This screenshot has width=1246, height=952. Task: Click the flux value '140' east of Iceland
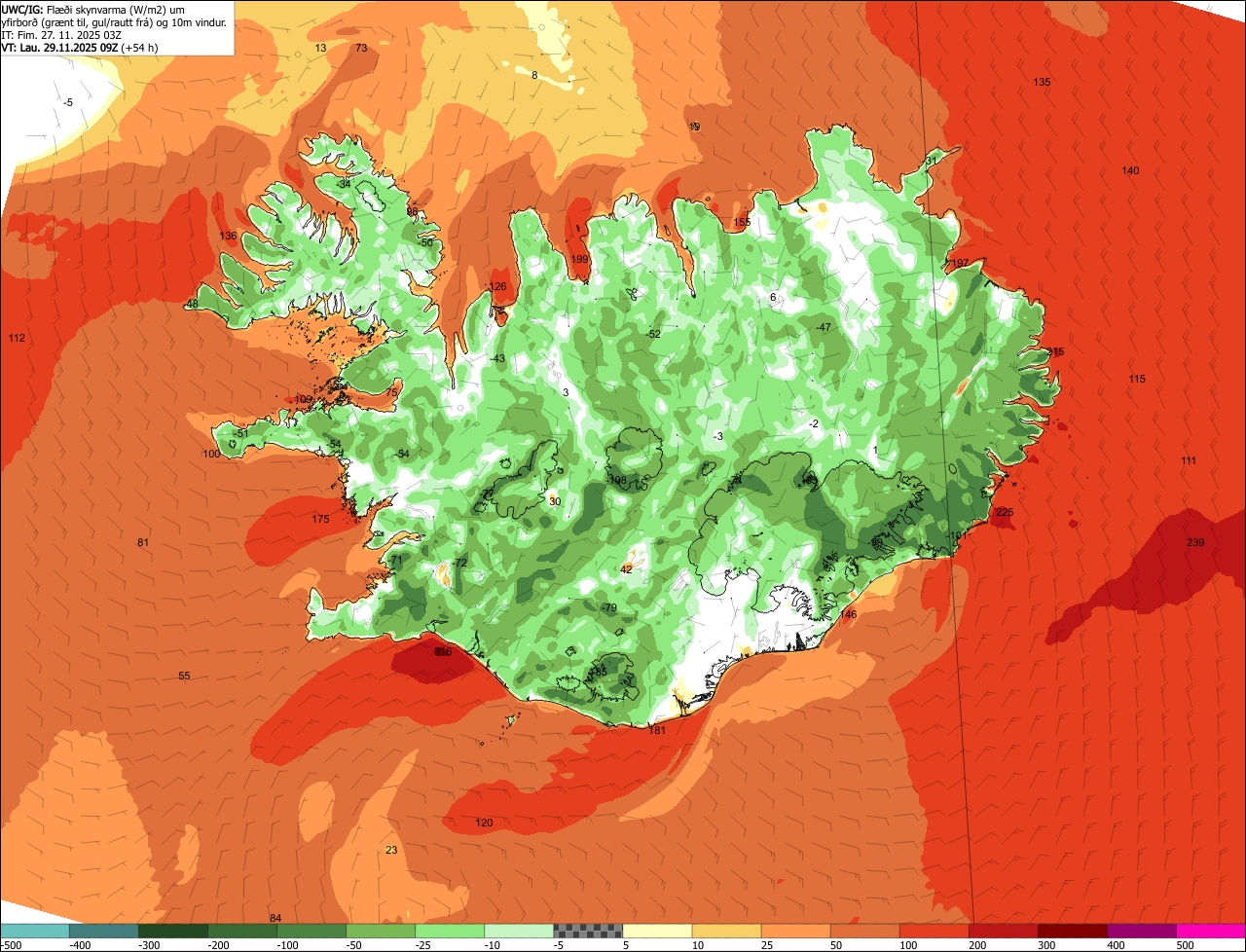click(x=1130, y=170)
